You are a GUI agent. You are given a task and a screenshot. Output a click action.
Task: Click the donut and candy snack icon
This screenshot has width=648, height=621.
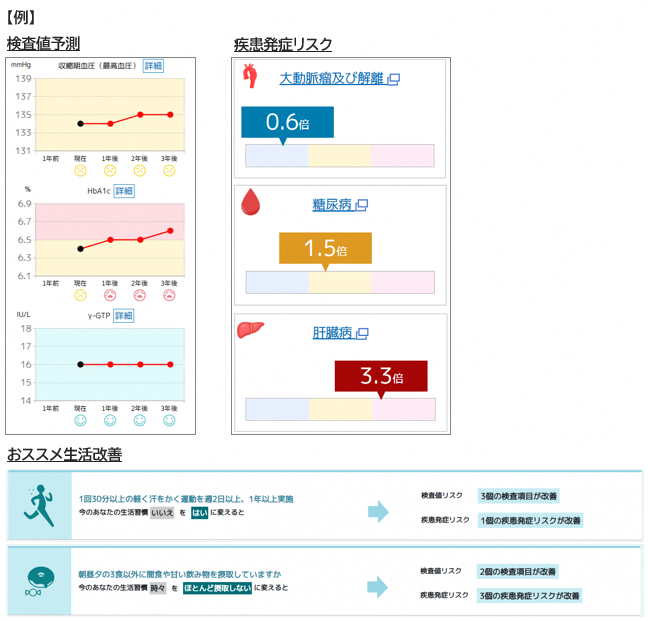(39, 581)
